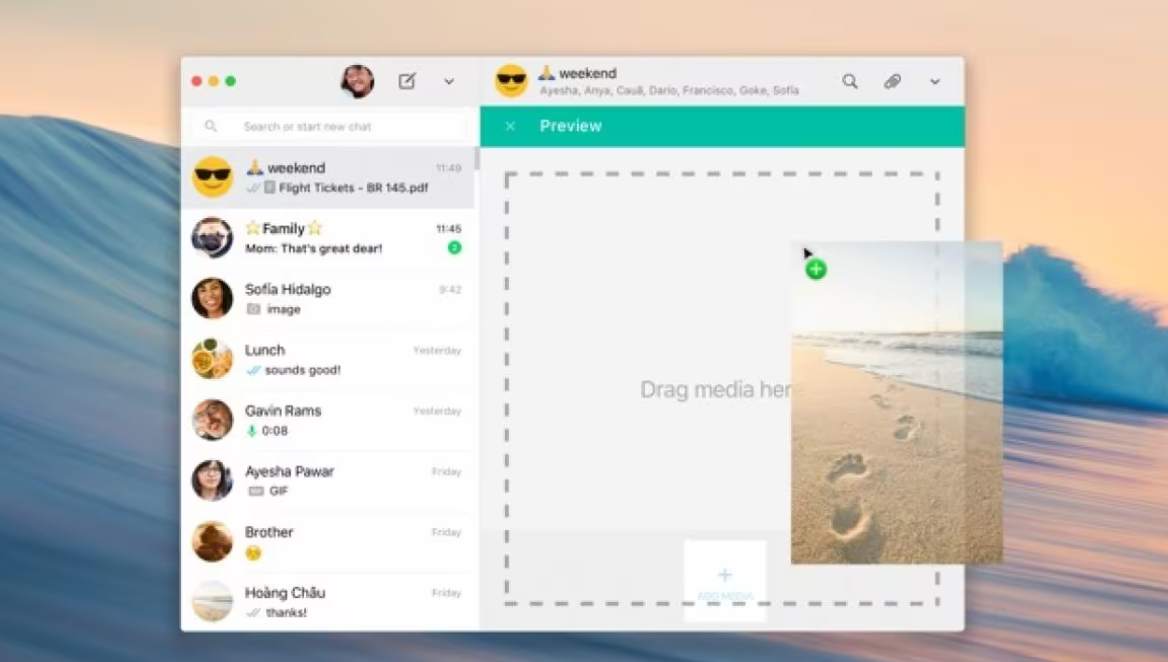
Task: Click the new chat compose icon
Action: tap(407, 81)
